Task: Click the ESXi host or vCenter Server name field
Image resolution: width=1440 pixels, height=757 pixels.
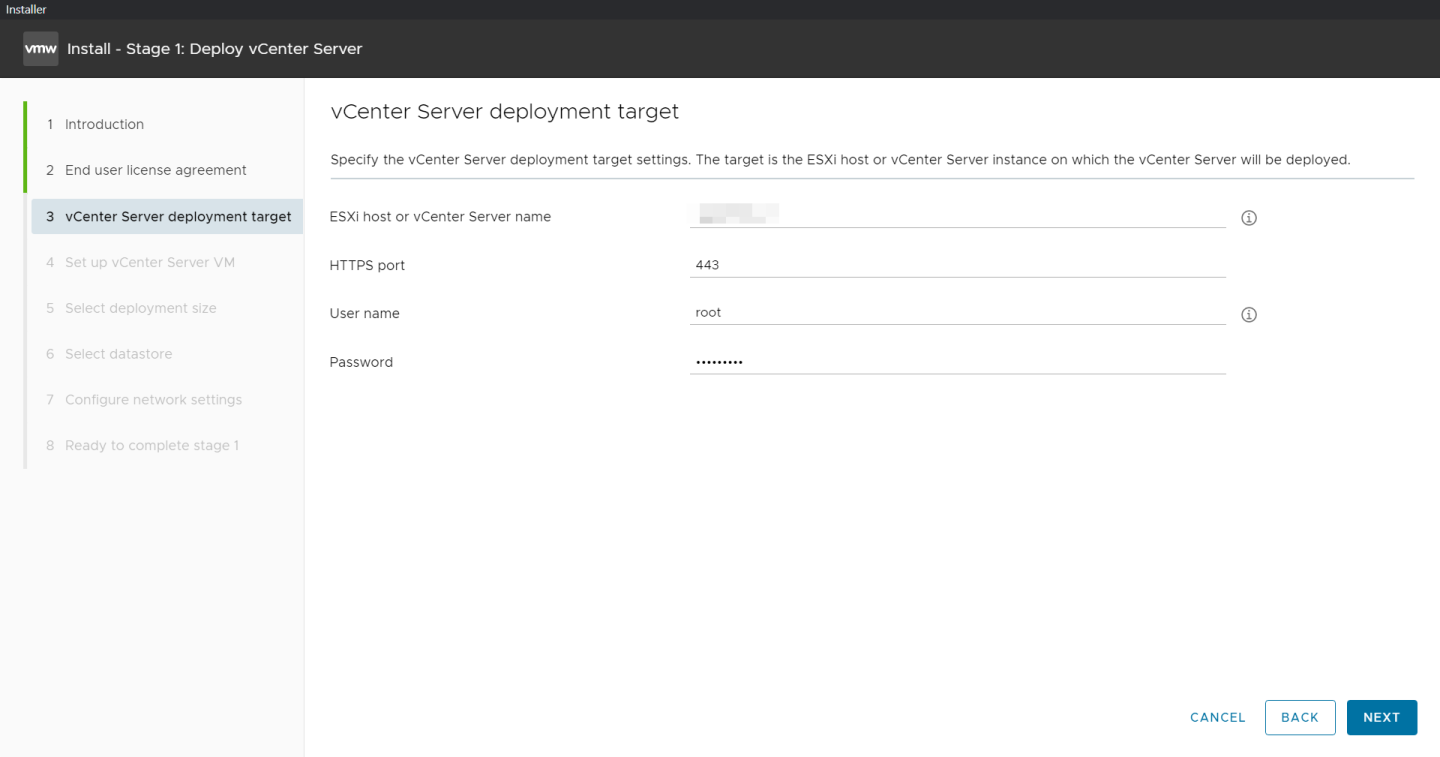Action: [957, 215]
